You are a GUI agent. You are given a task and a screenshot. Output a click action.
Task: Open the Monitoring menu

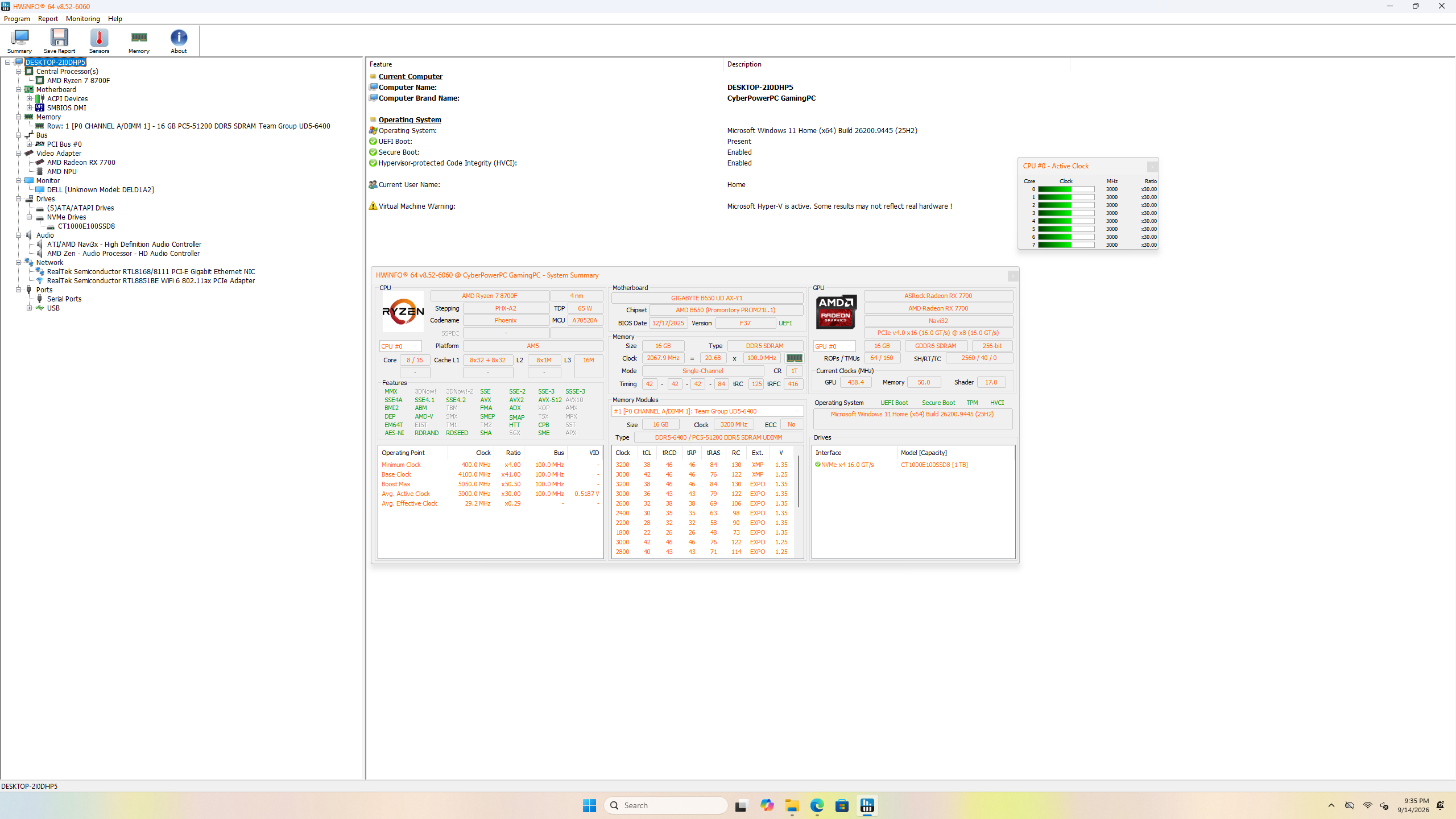click(82, 19)
